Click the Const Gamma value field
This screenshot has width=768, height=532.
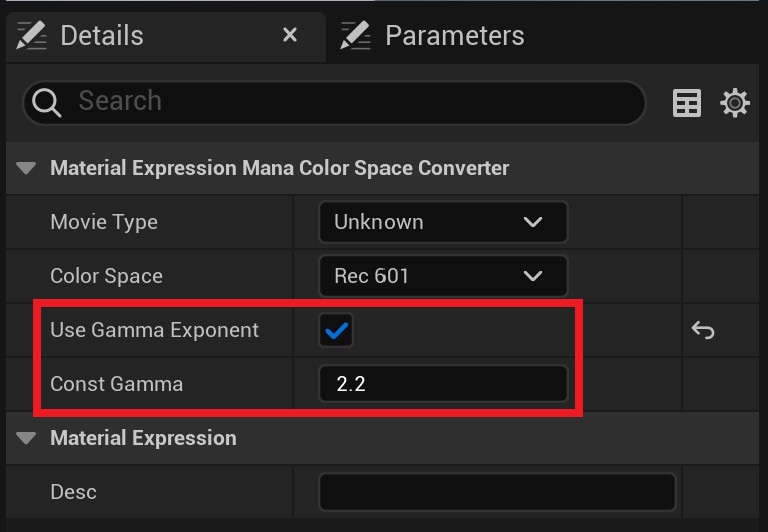442,384
